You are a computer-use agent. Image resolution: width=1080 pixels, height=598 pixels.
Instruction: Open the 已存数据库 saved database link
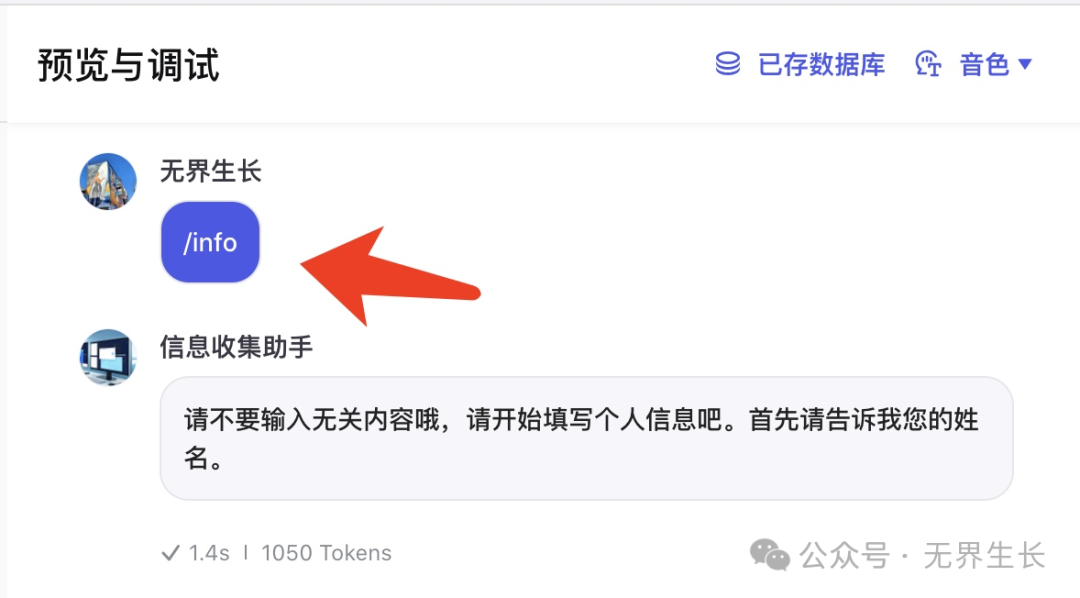(821, 64)
